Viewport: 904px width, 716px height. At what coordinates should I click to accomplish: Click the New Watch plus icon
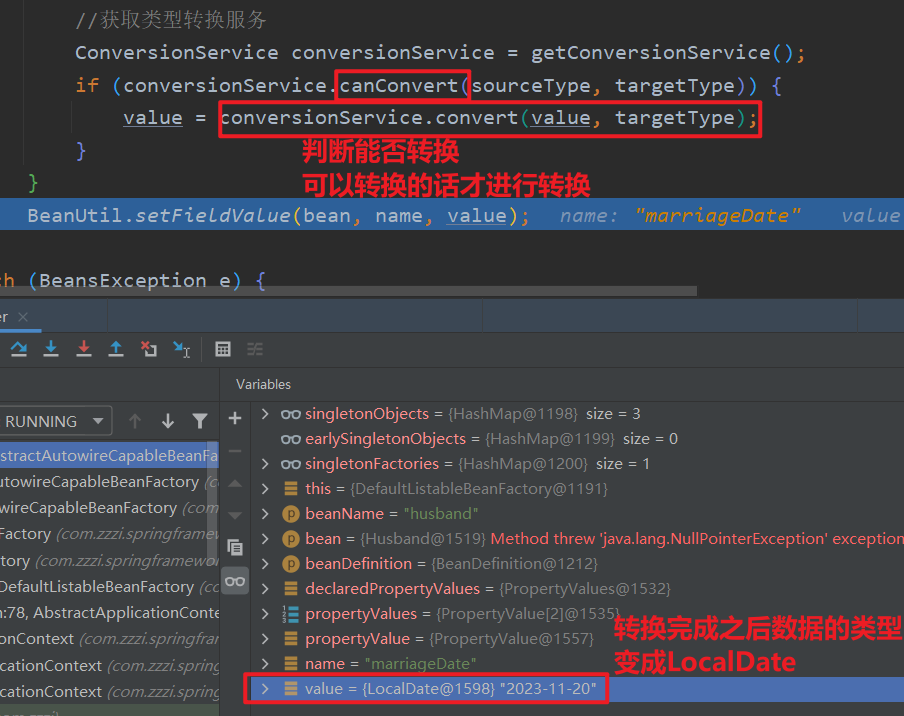pyautogui.click(x=235, y=418)
